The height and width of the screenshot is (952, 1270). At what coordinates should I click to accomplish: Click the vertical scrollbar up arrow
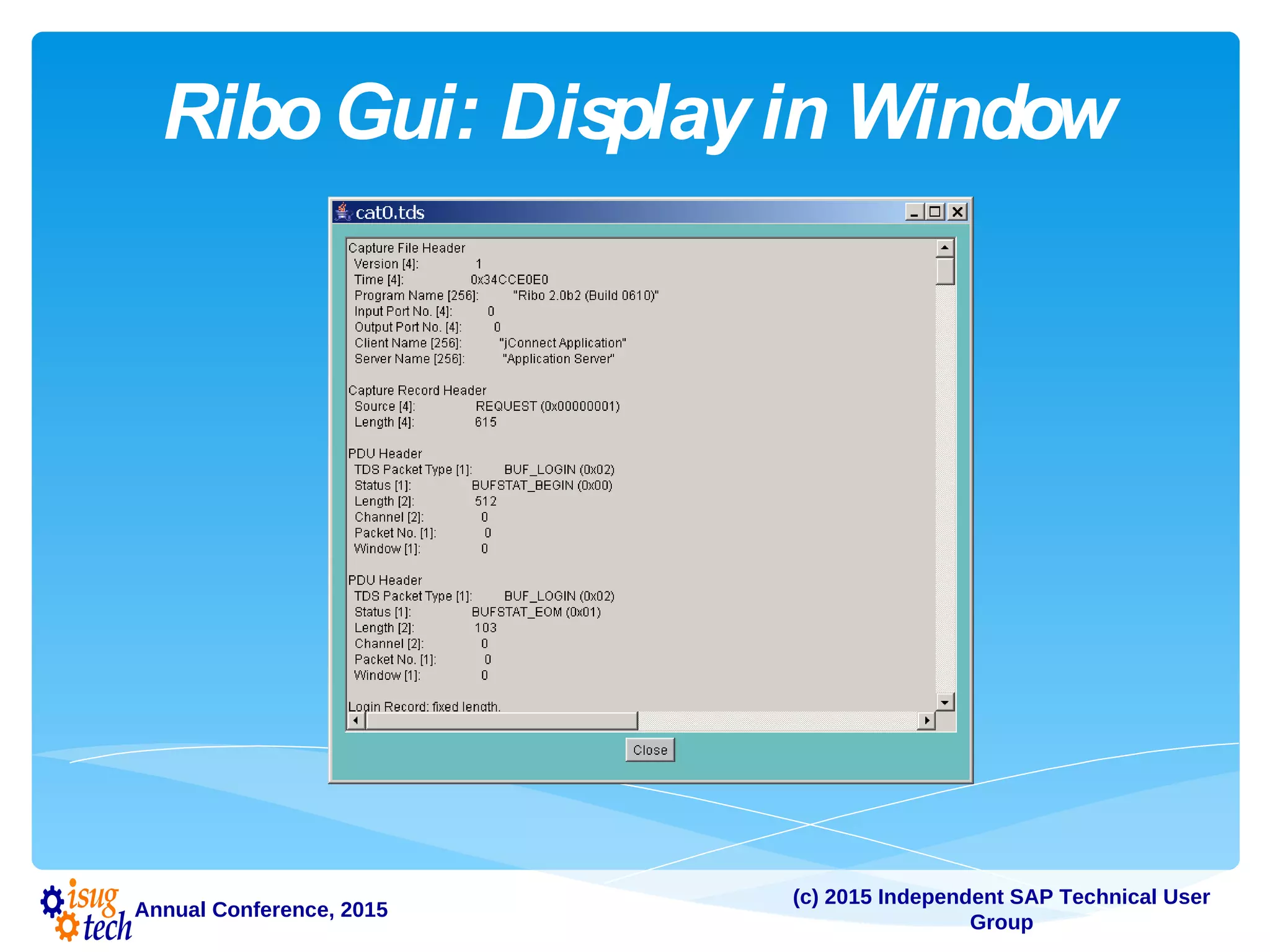pyautogui.click(x=944, y=248)
